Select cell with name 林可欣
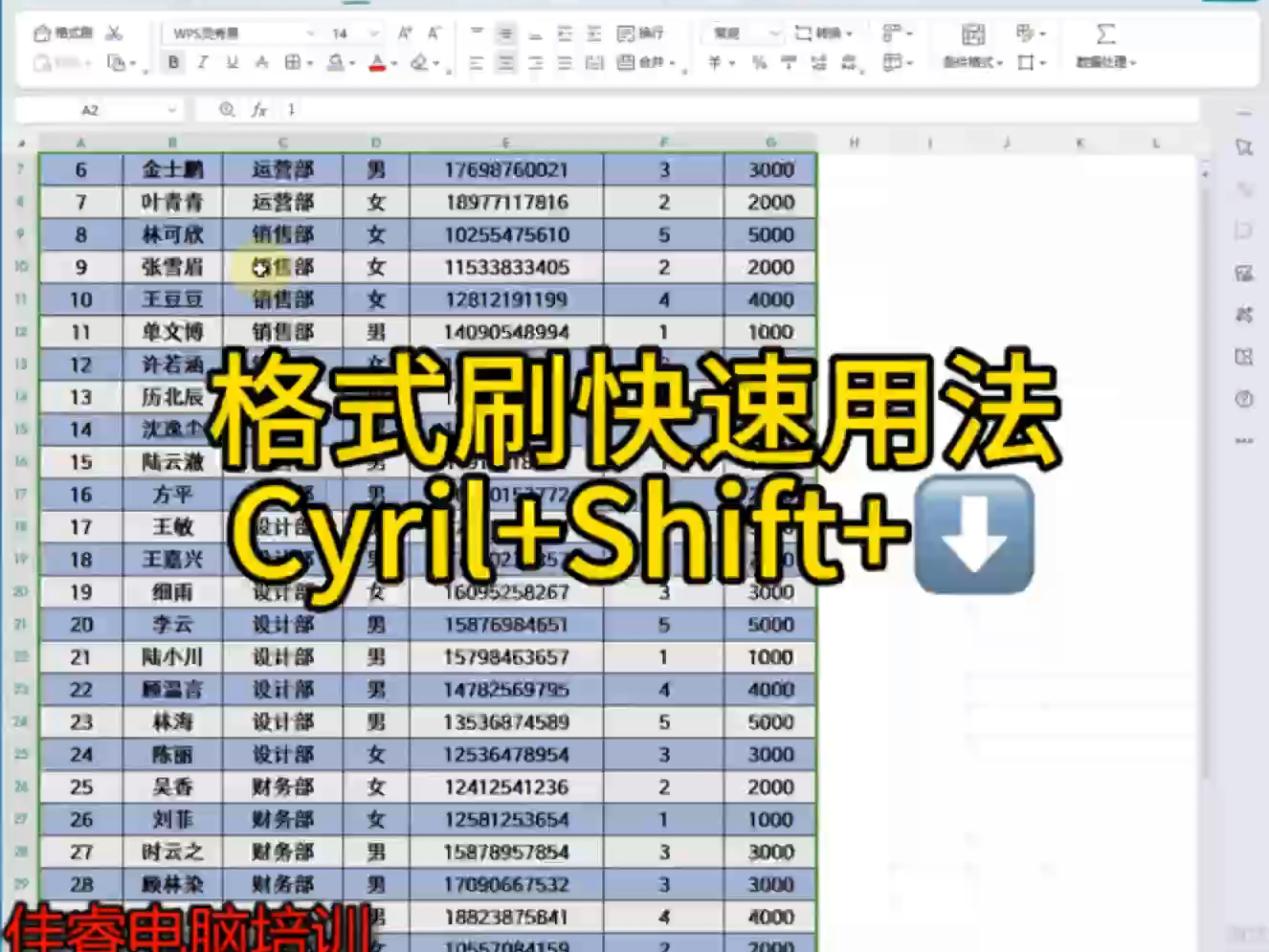Viewport: 1269px width, 952px height. point(172,234)
